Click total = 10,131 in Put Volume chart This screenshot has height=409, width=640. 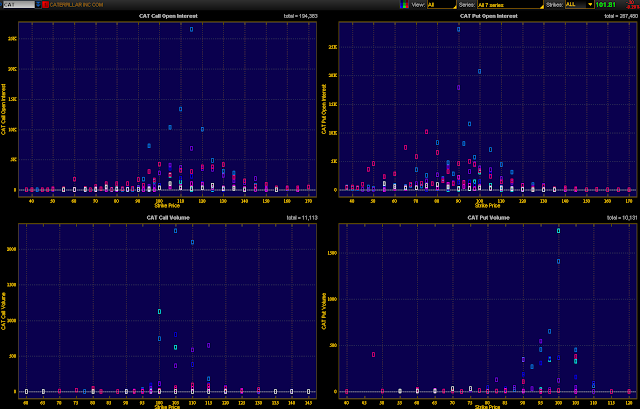click(622, 218)
